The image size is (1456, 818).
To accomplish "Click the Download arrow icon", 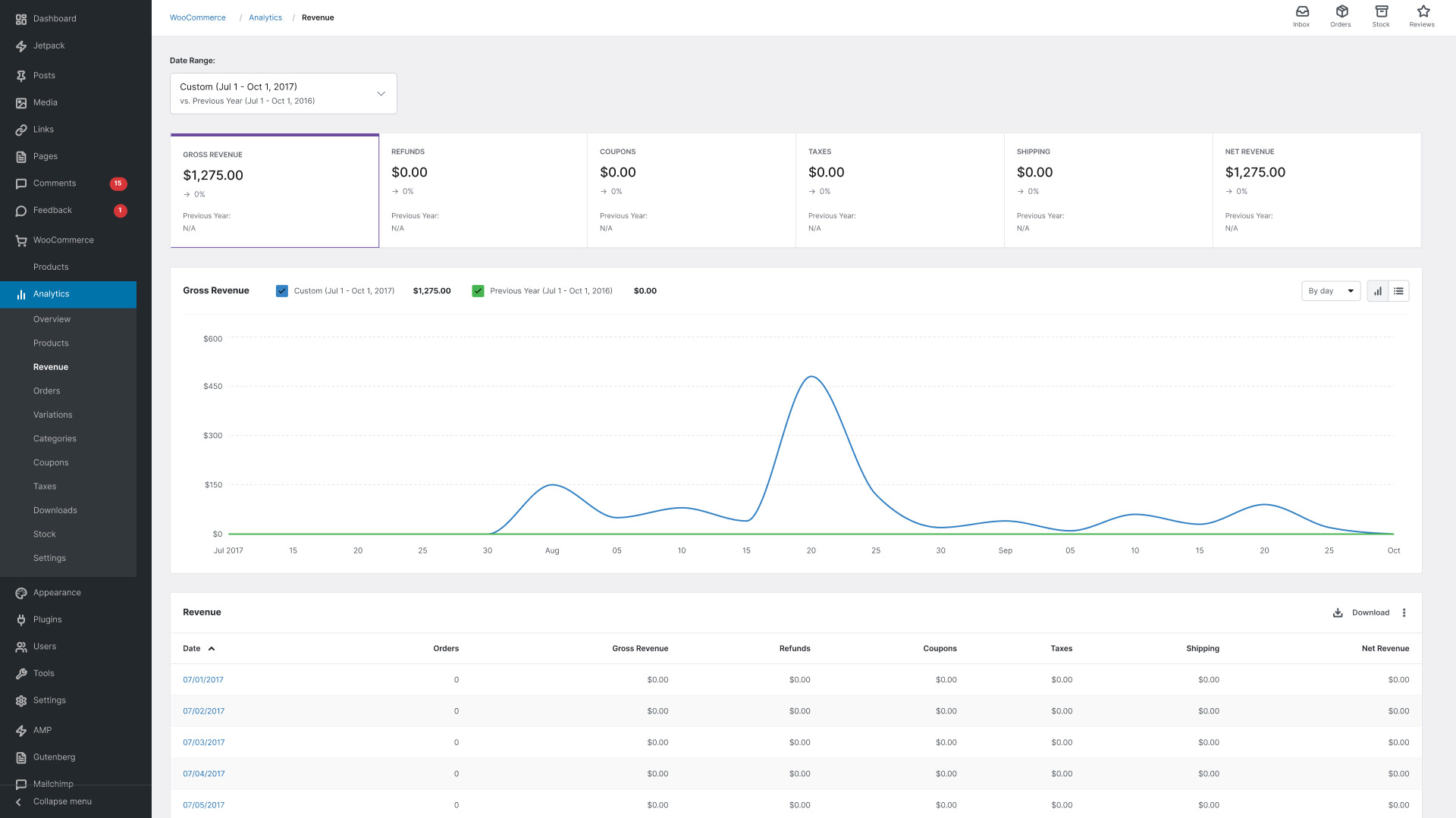I will (1338, 613).
